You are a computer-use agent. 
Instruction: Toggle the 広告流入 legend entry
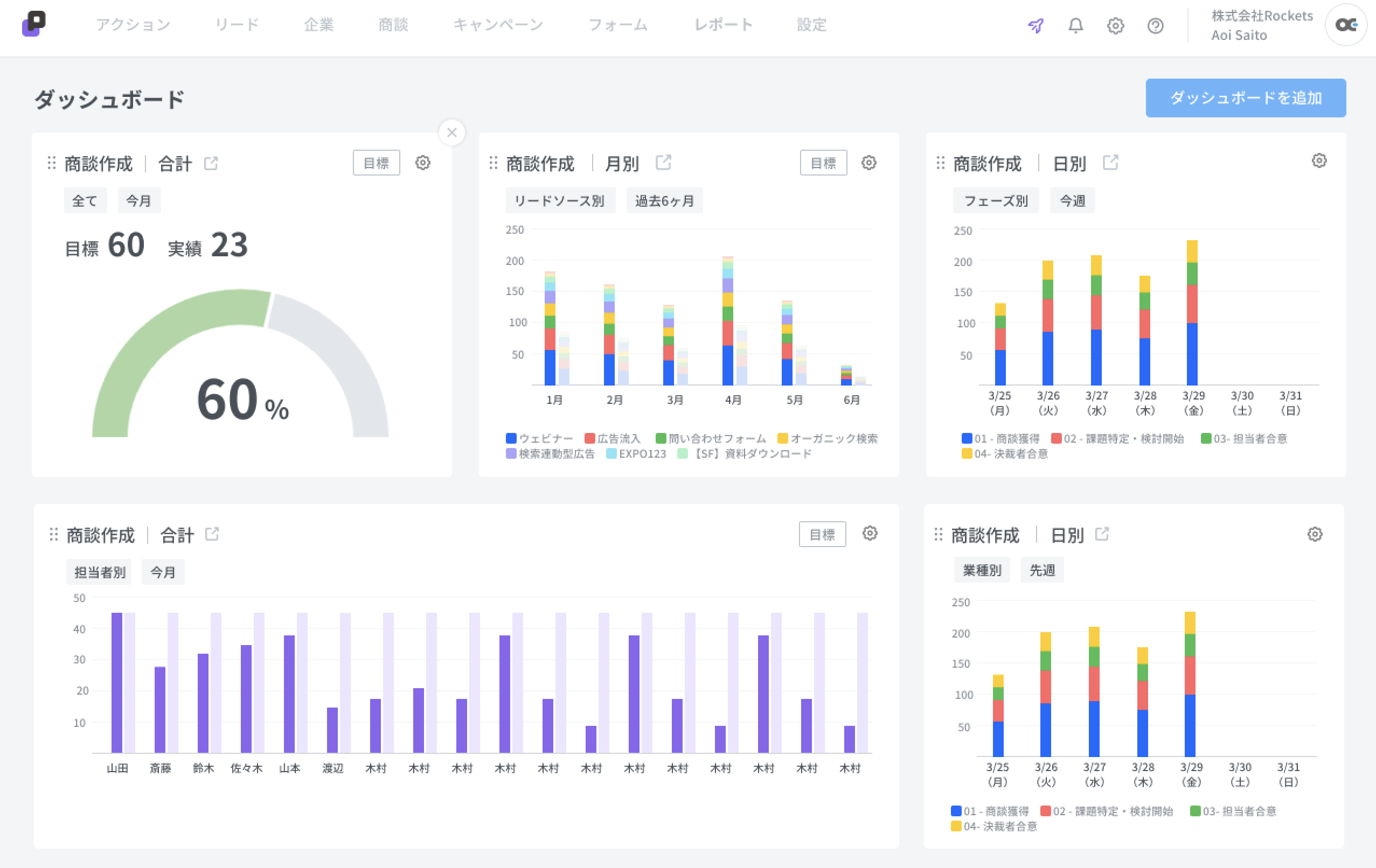click(613, 438)
